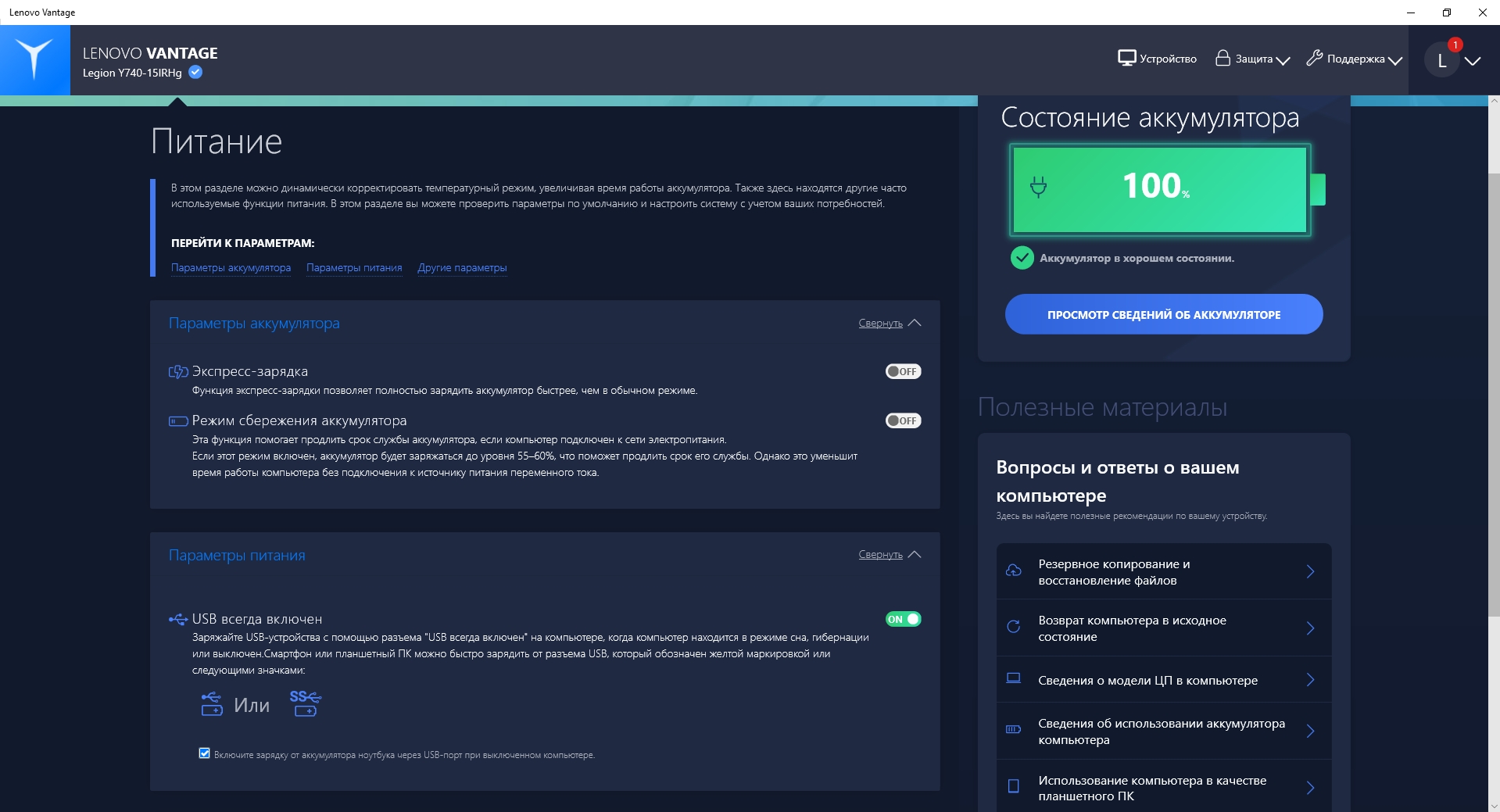Click Аккумулятор в хорошем состоянии status text
1500x812 pixels.
(x=1137, y=258)
